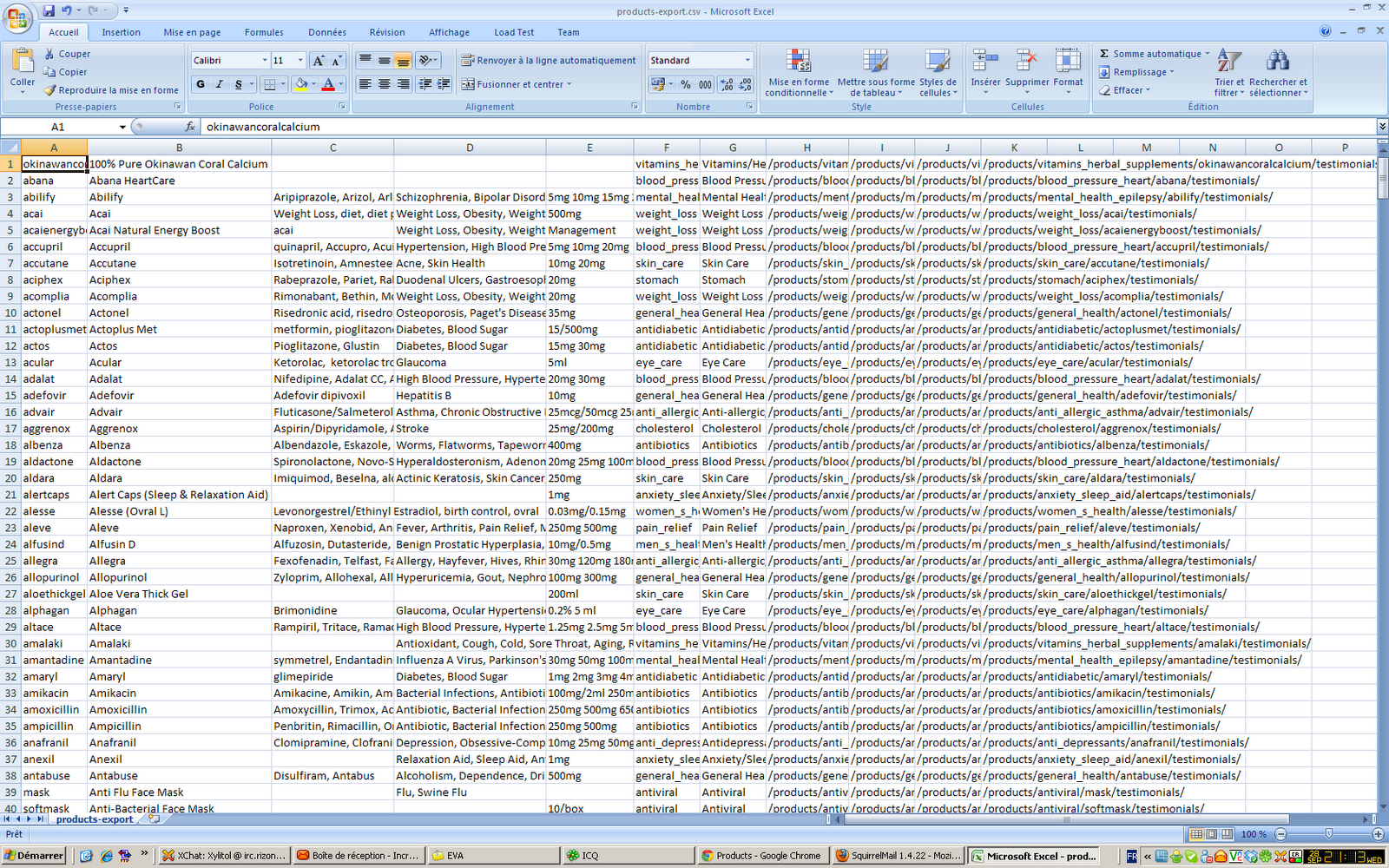Screen dimensions: 1389x868
Task: Increase font size with the grow font icon
Action: point(319,60)
